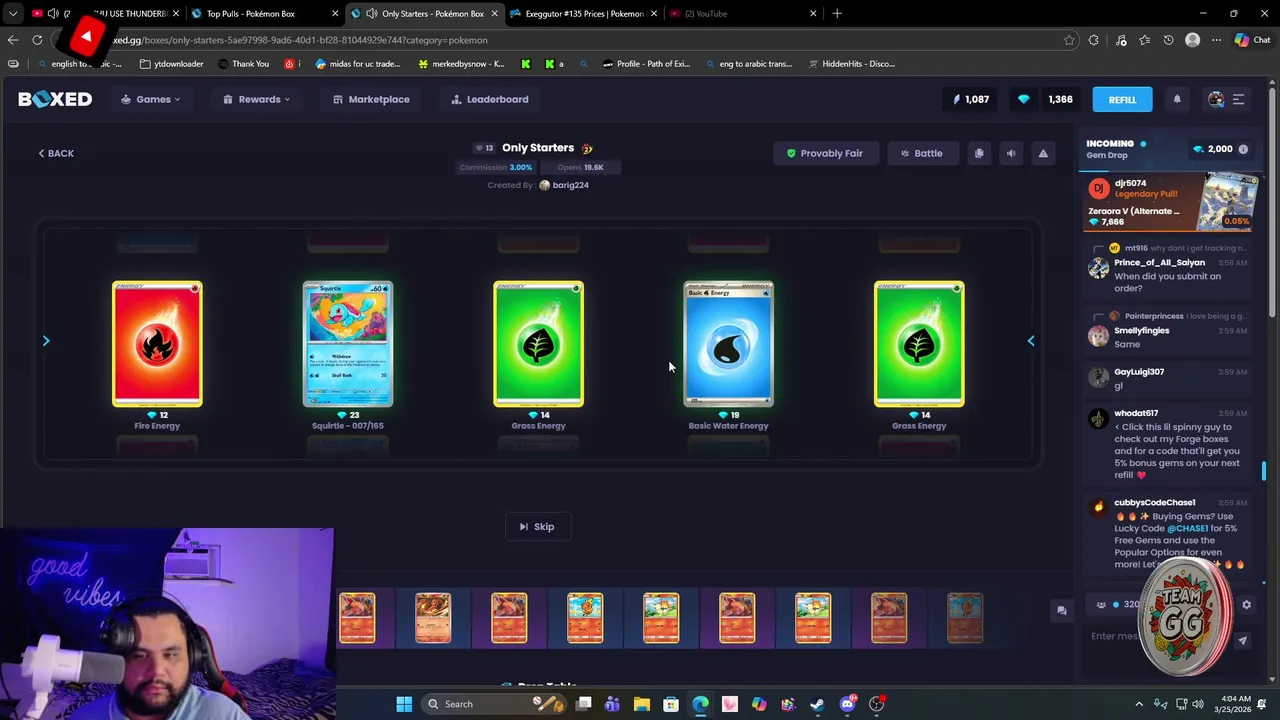Open Prince_of_All_Saiyan chat avatar
Screen dimensions: 1280x720
tap(1098, 268)
